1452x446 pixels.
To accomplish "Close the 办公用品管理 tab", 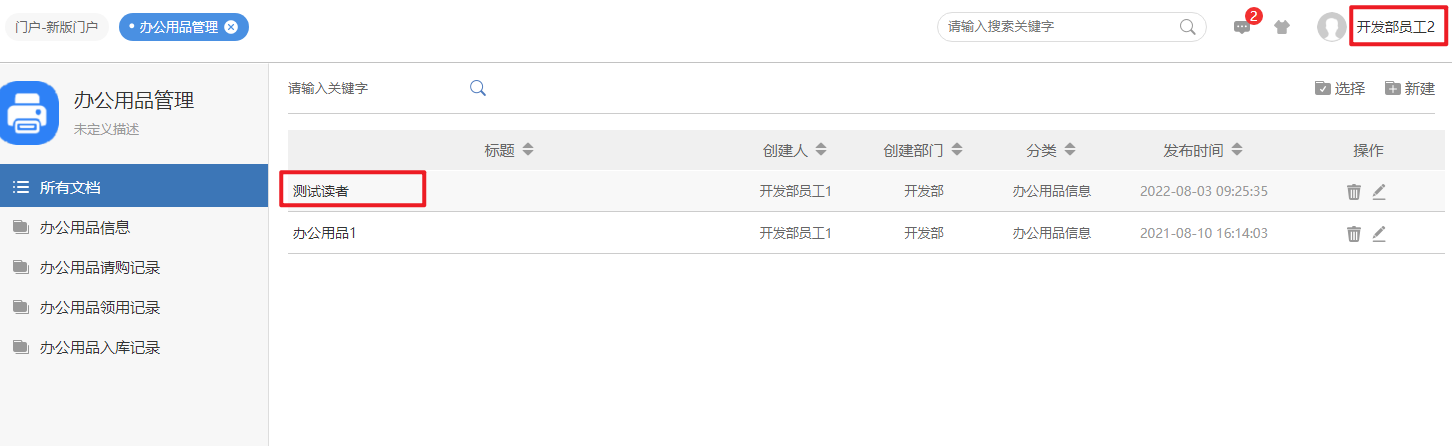I will pyautogui.click(x=231, y=27).
